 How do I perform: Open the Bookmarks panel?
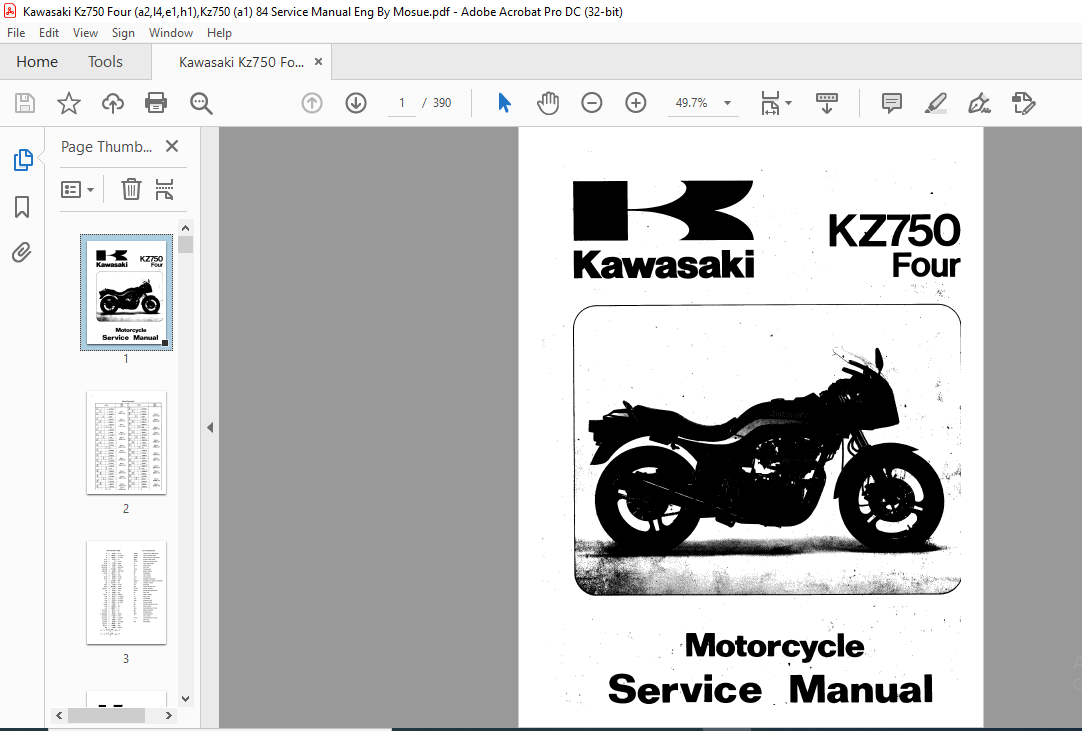pyautogui.click(x=22, y=206)
